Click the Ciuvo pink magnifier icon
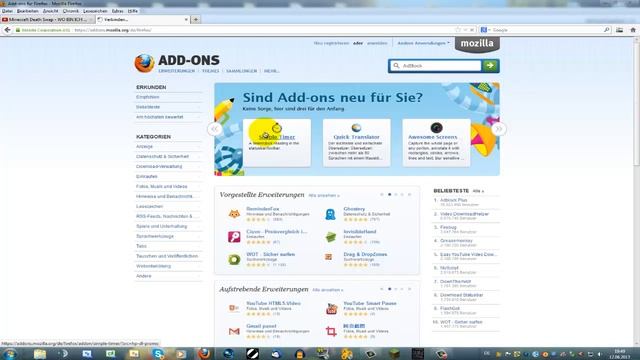 (234, 237)
